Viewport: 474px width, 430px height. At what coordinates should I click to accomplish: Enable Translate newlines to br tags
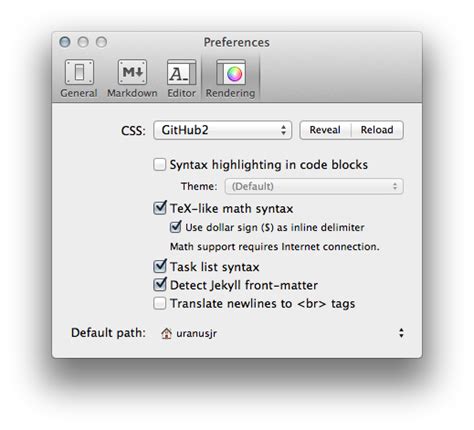[x=160, y=303]
